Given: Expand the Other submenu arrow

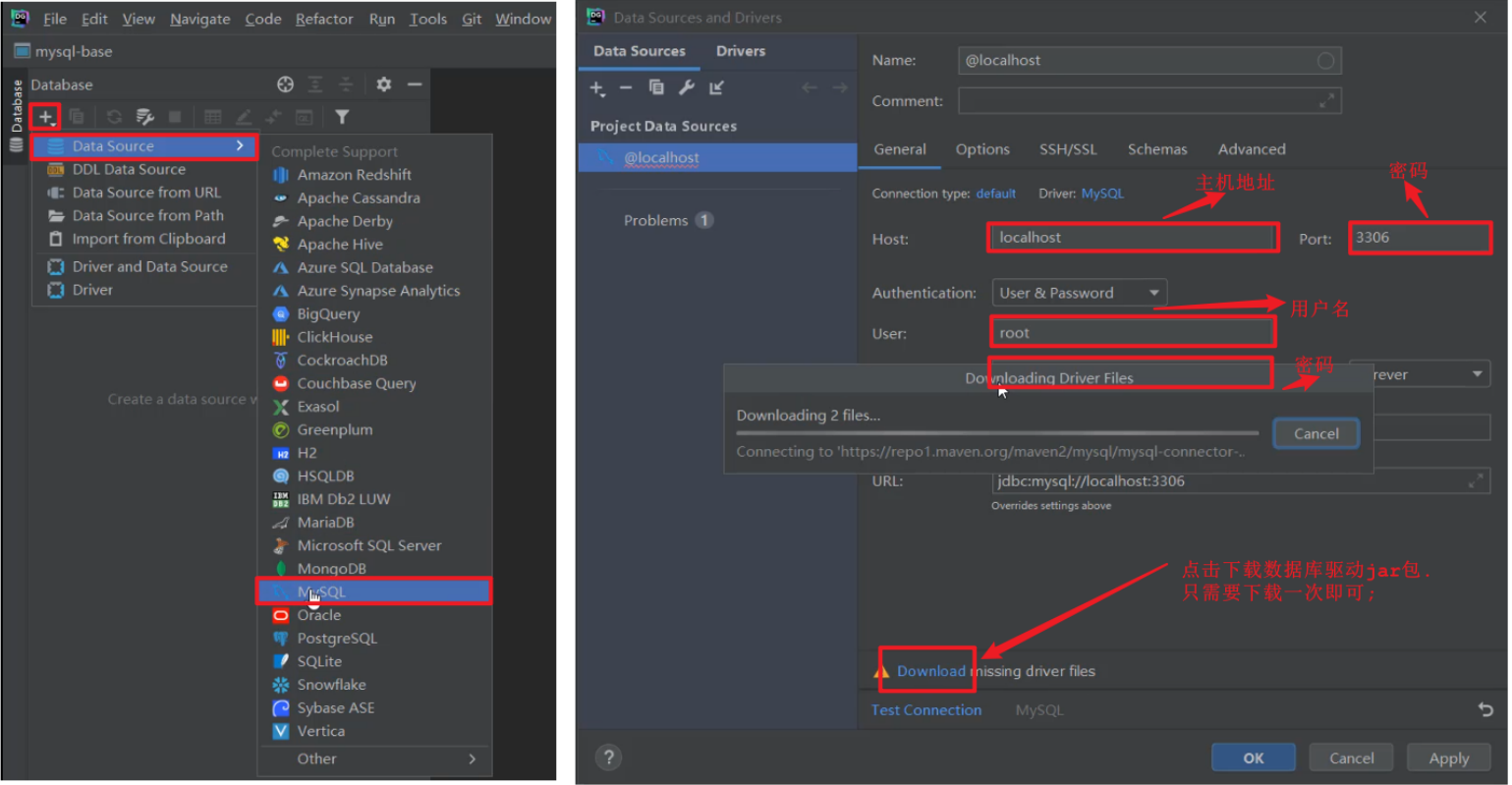Looking at the screenshot, I should pos(473,758).
